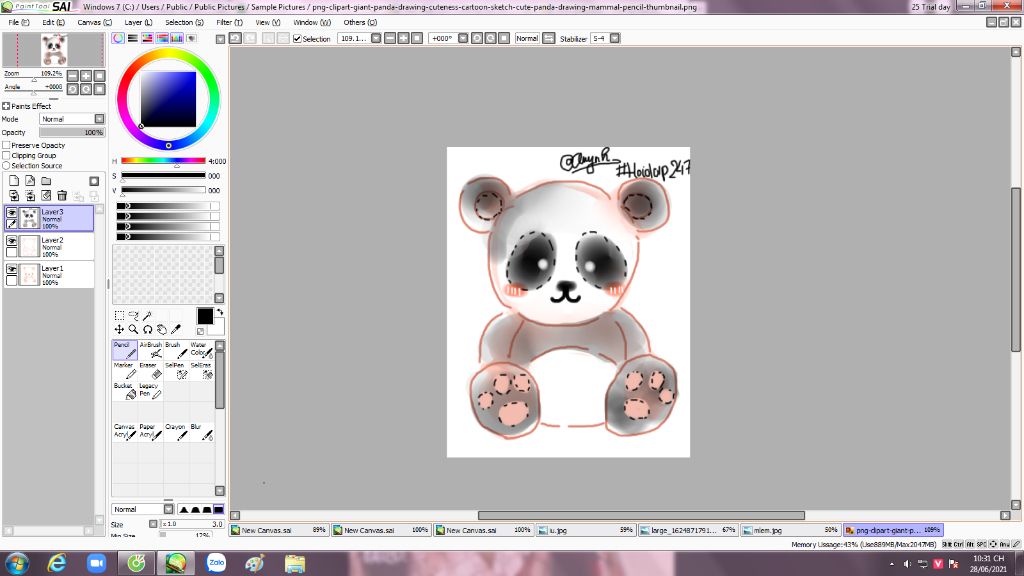Toggle the color wheel panel button
The image size is (1024, 576).
(x=118, y=39)
